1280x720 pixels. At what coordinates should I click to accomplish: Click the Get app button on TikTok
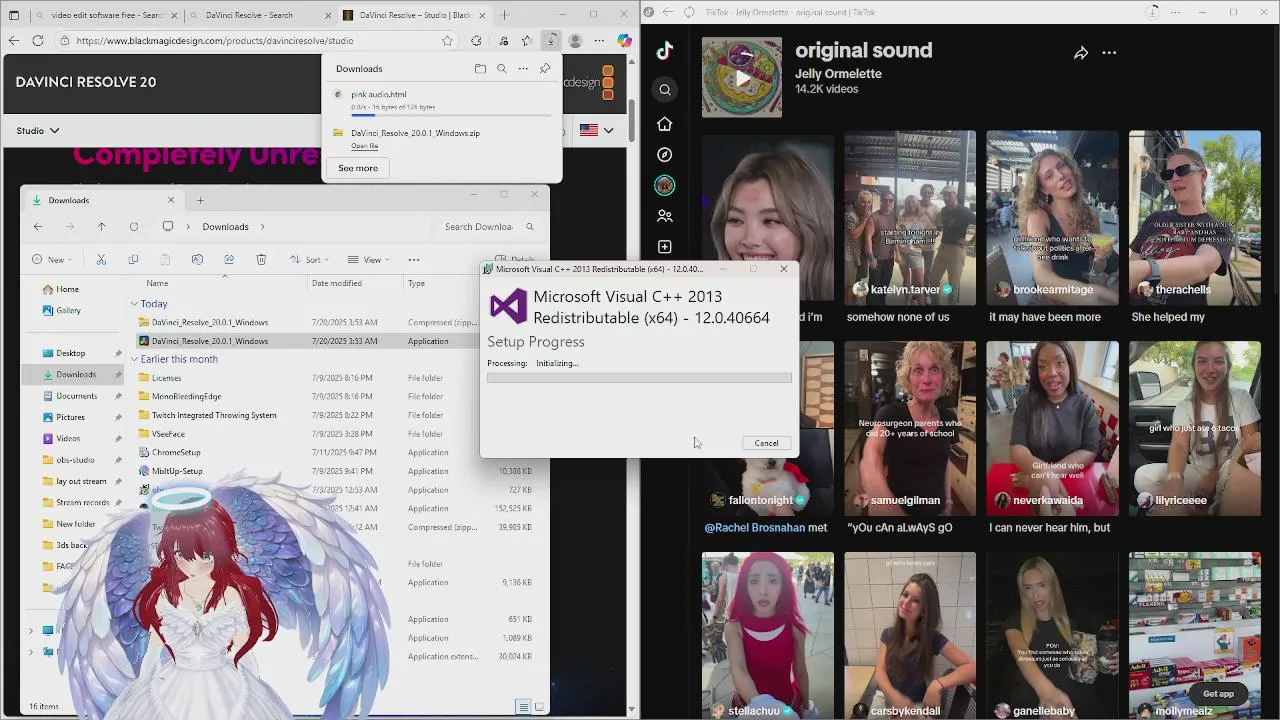click(1218, 694)
